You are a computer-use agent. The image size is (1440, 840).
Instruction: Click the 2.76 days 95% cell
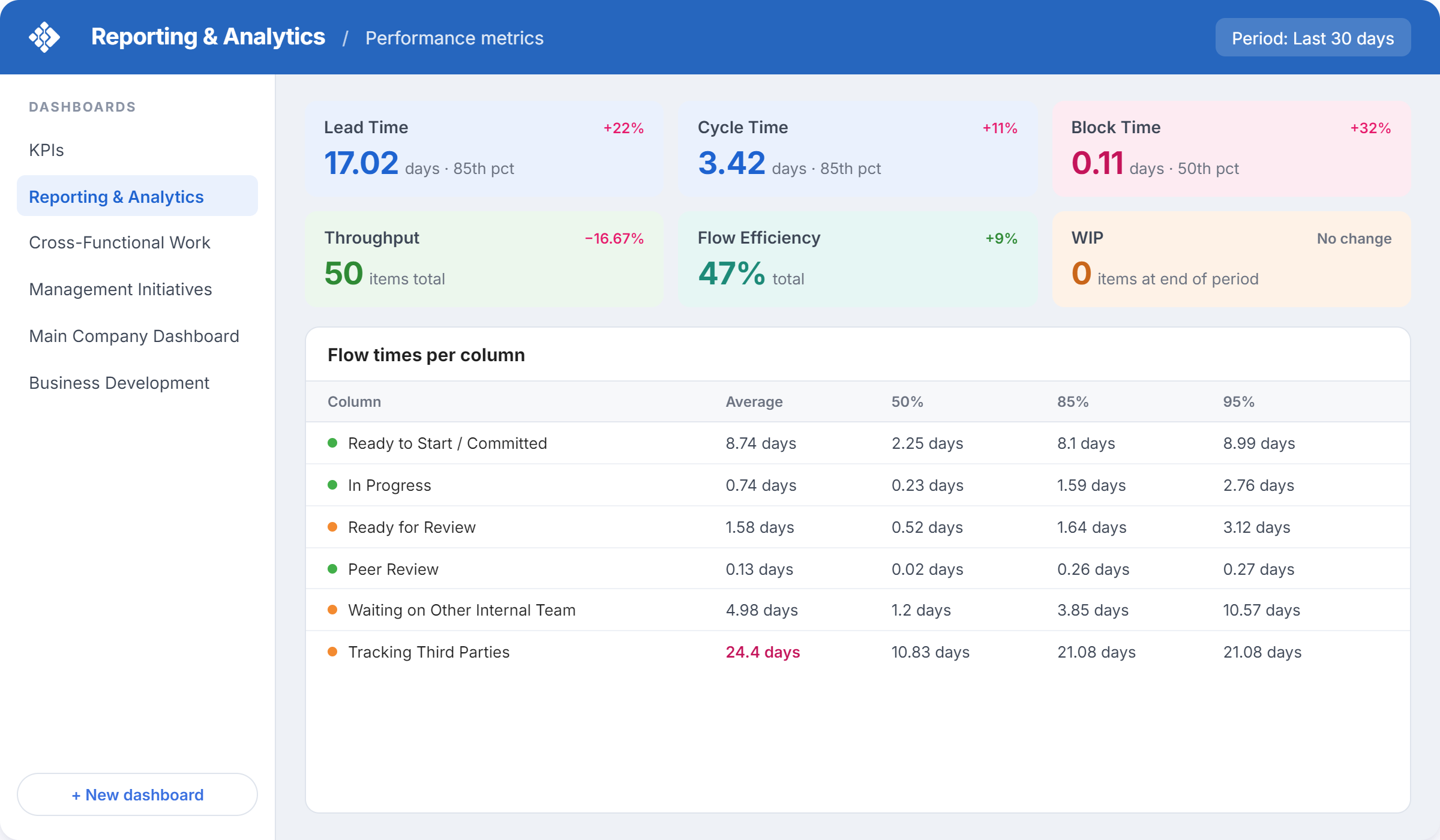[x=1258, y=485]
